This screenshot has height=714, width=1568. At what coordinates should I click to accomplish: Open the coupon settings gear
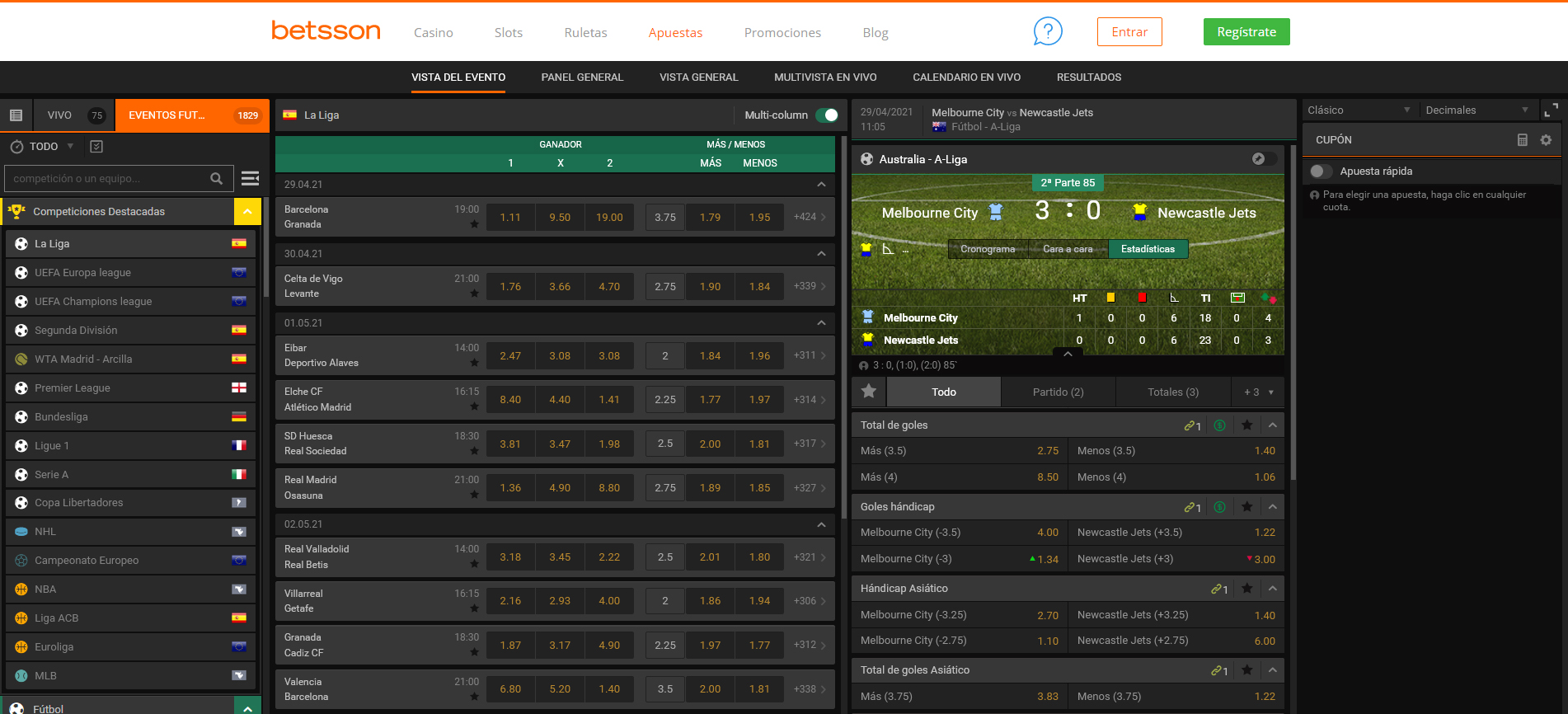[x=1546, y=140]
